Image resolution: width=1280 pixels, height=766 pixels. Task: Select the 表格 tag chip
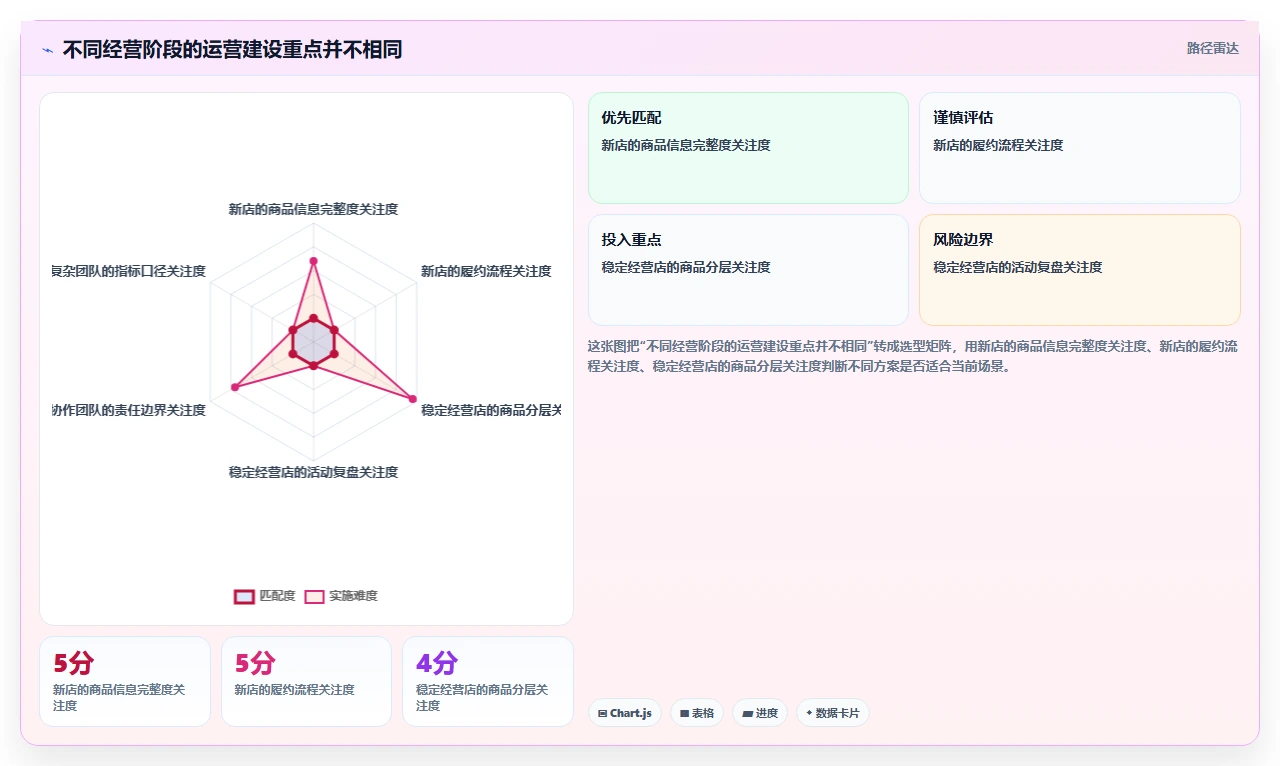[697, 713]
